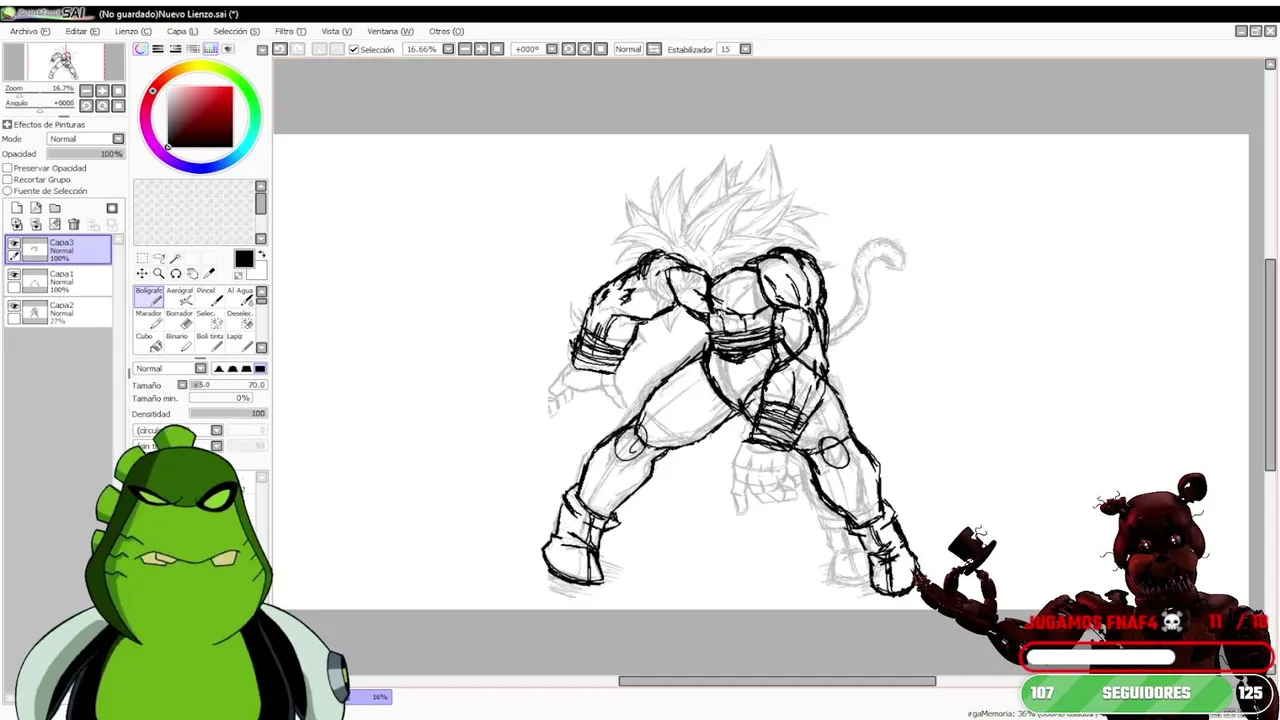Open the rotation angle +000° dropdown
Image resolution: width=1280 pixels, height=720 pixels.
(x=551, y=49)
